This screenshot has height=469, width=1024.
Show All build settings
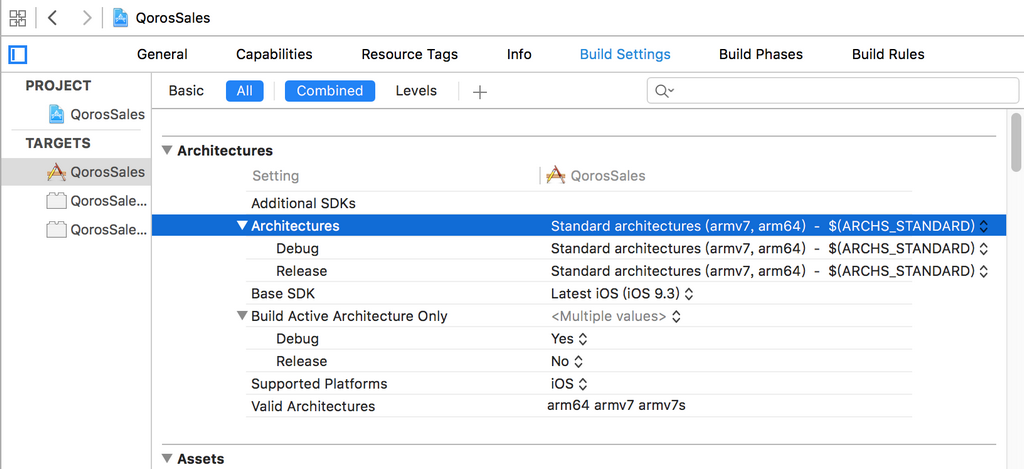[244, 91]
